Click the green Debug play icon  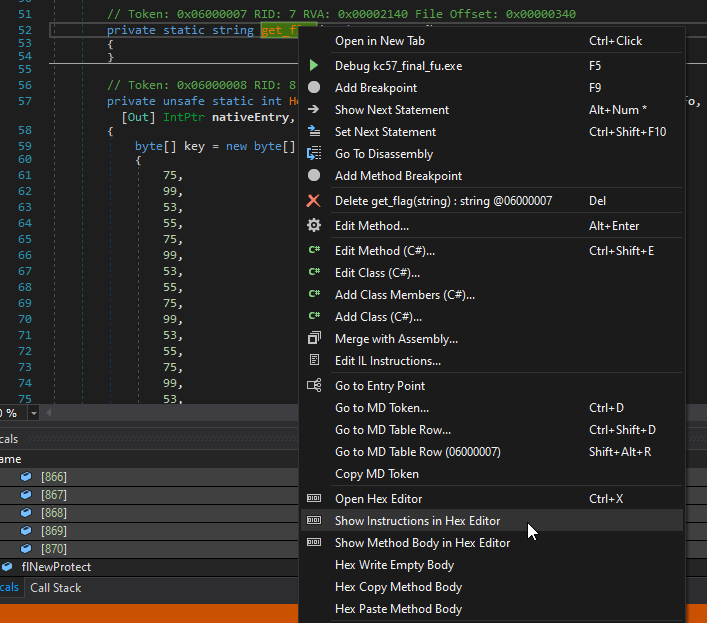pyautogui.click(x=314, y=66)
